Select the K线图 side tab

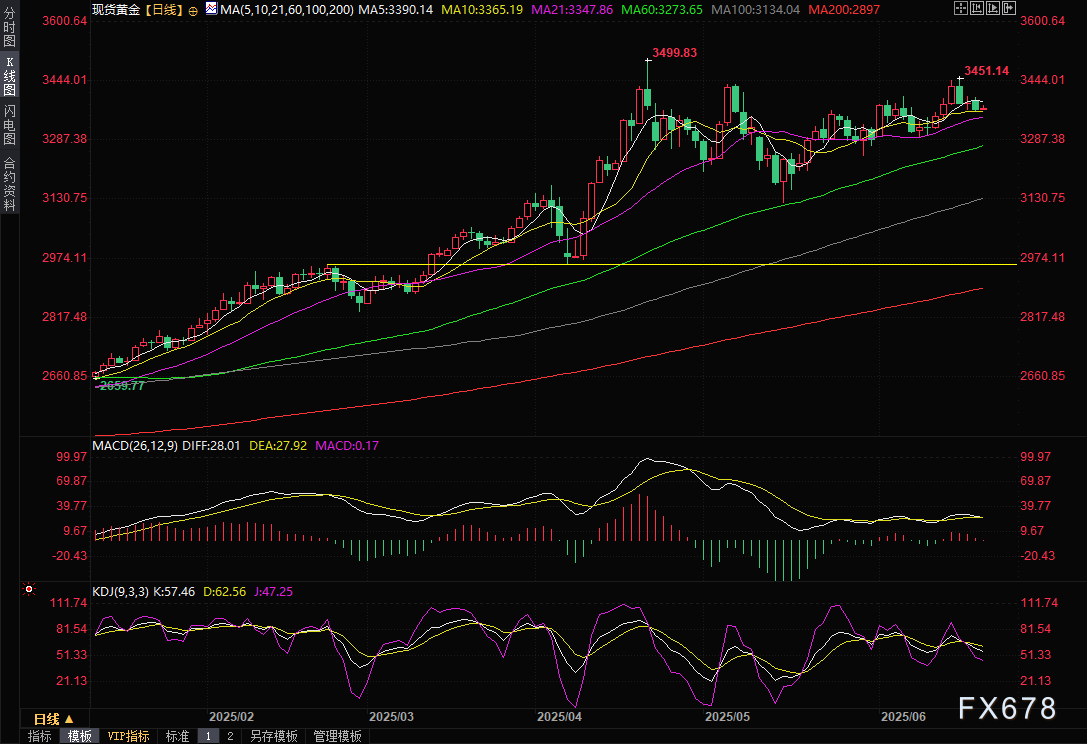(x=9, y=76)
